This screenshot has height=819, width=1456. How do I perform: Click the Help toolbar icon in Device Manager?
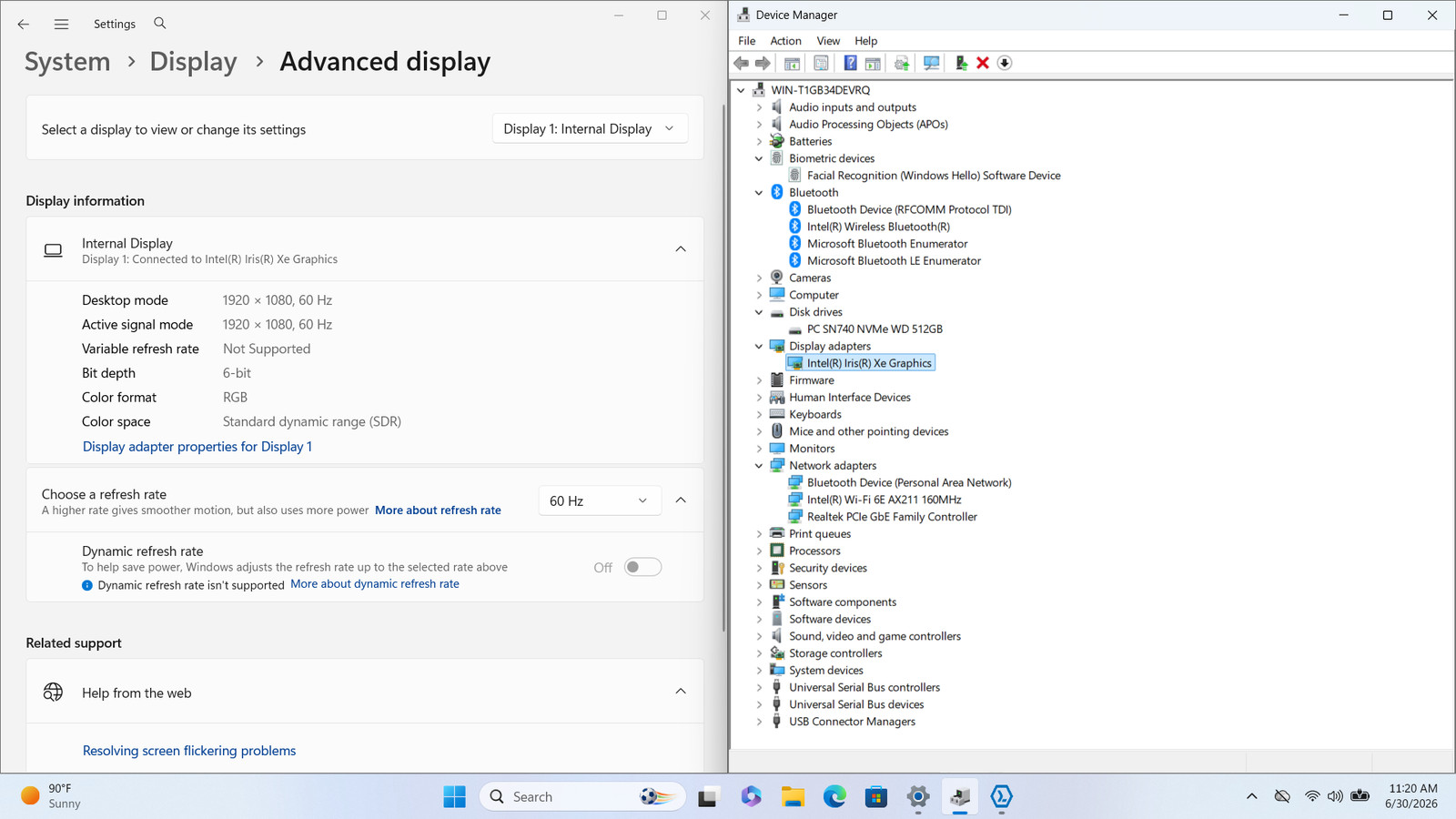(x=850, y=63)
